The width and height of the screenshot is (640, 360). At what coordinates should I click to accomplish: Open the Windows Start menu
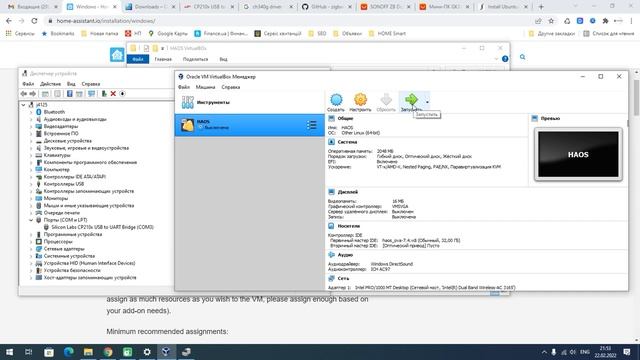pos(9,352)
